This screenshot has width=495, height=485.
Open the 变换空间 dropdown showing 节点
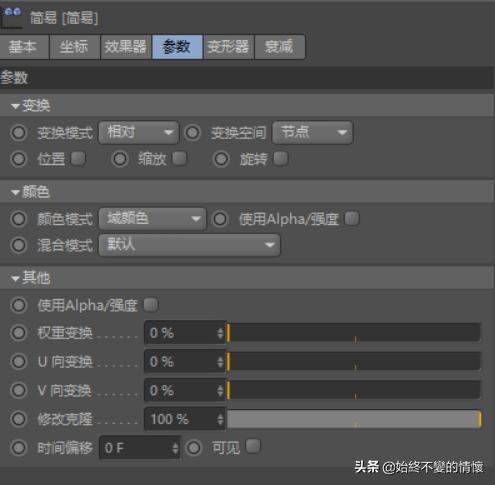(312, 133)
